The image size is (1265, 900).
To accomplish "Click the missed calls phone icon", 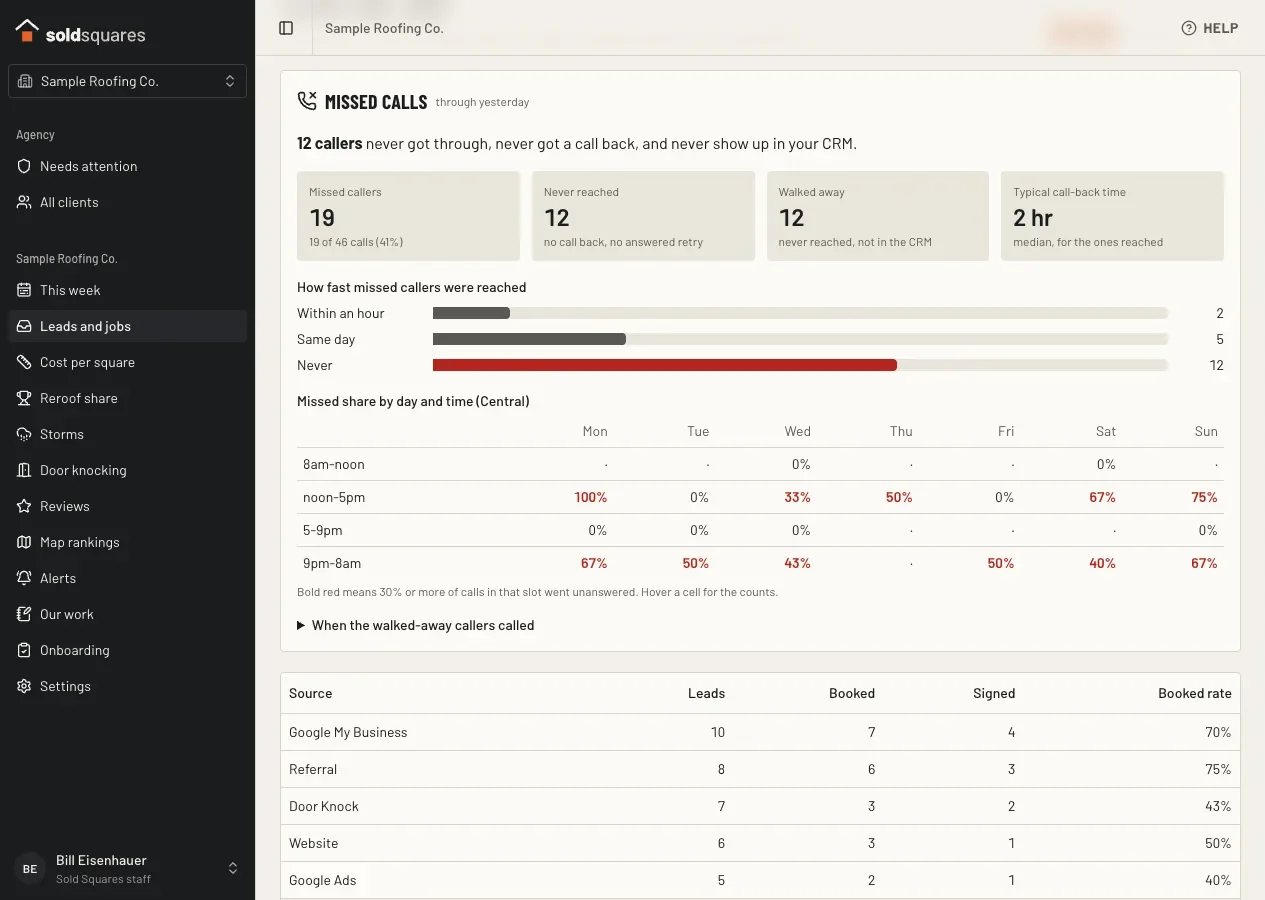I will click(307, 101).
